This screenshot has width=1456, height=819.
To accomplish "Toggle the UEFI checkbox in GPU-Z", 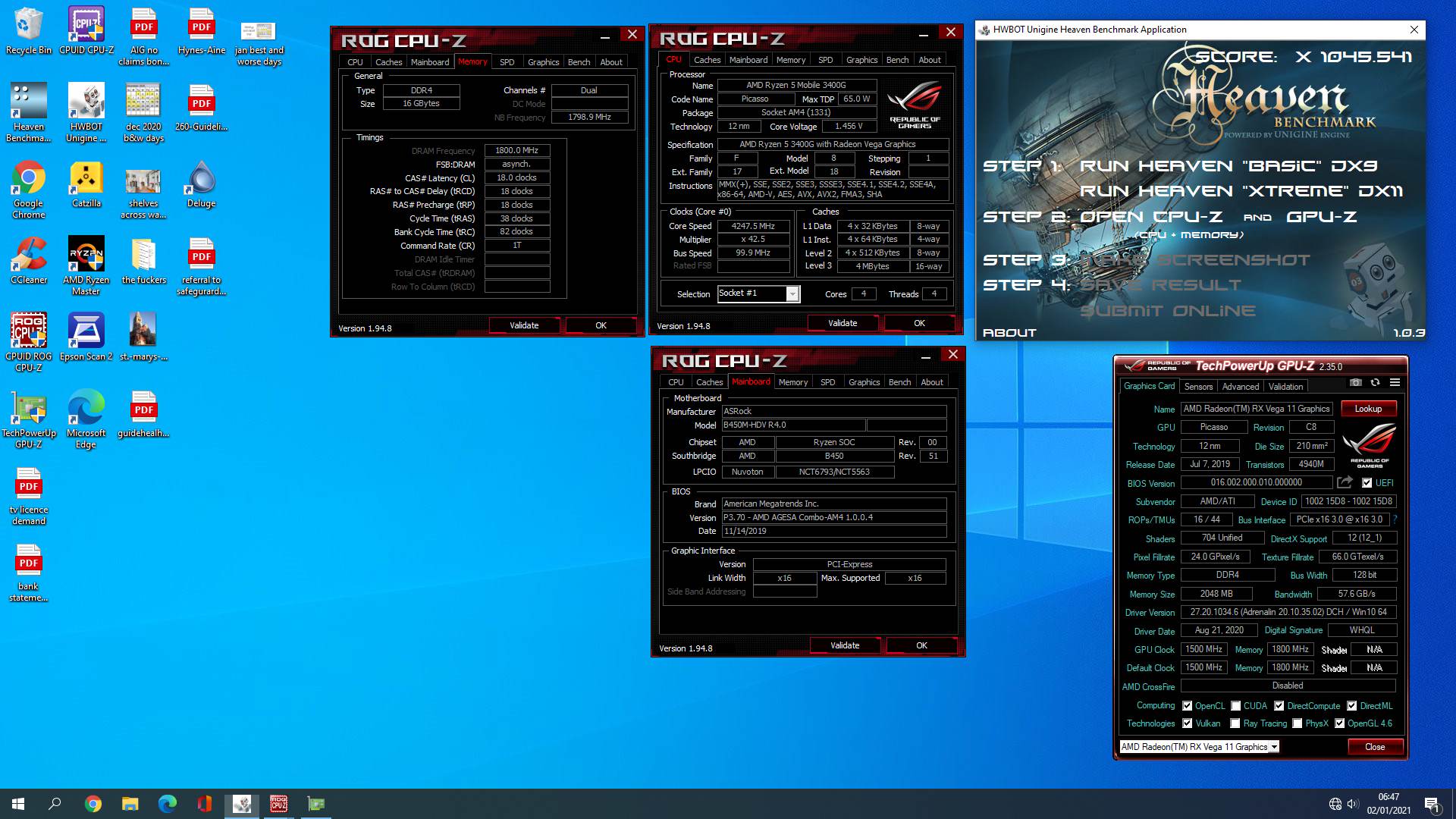I will pyautogui.click(x=1367, y=482).
